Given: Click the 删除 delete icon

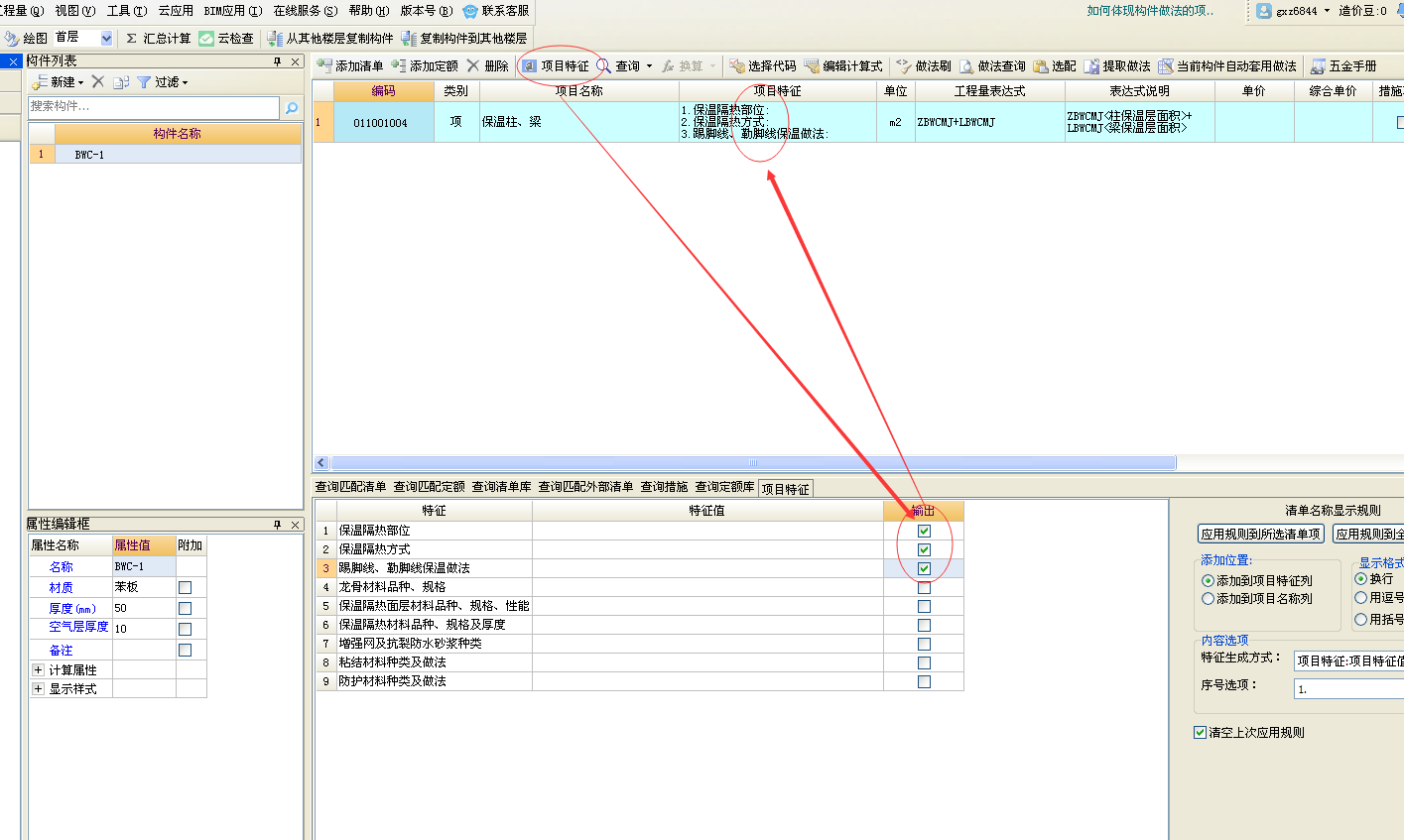Looking at the screenshot, I should [x=473, y=65].
